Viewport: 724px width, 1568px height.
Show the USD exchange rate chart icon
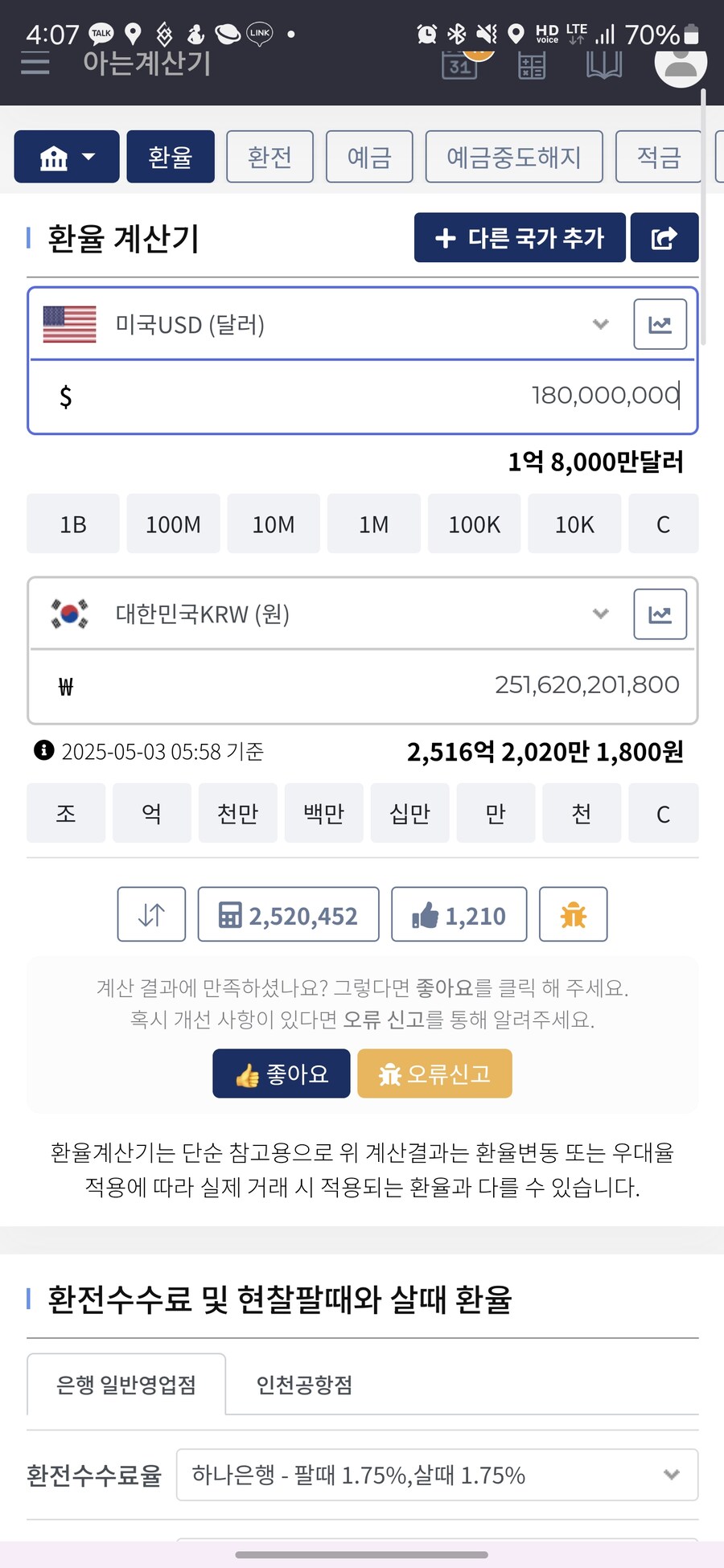[x=660, y=324]
